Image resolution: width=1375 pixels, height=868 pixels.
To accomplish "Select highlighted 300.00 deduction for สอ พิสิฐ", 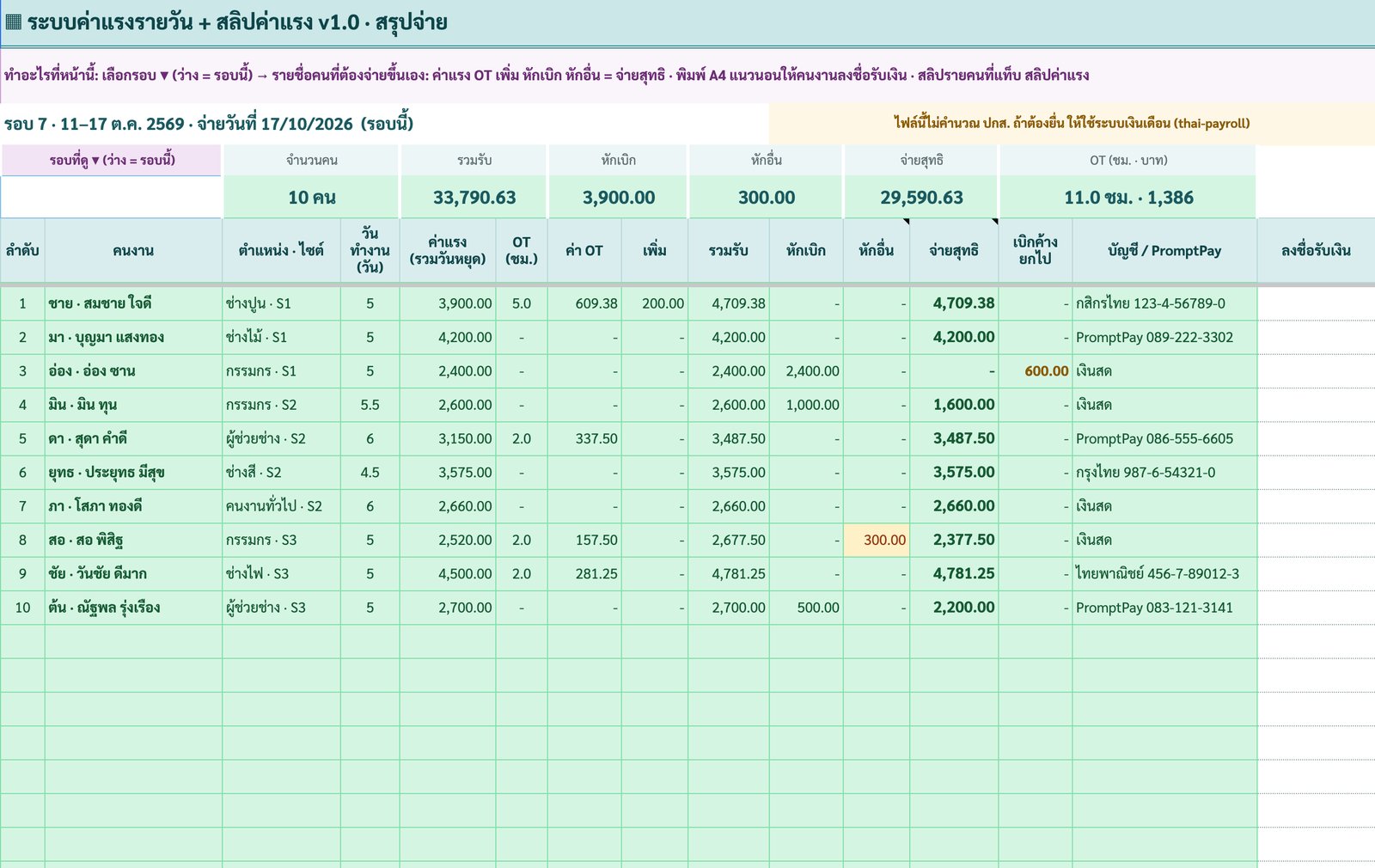I will point(876,540).
